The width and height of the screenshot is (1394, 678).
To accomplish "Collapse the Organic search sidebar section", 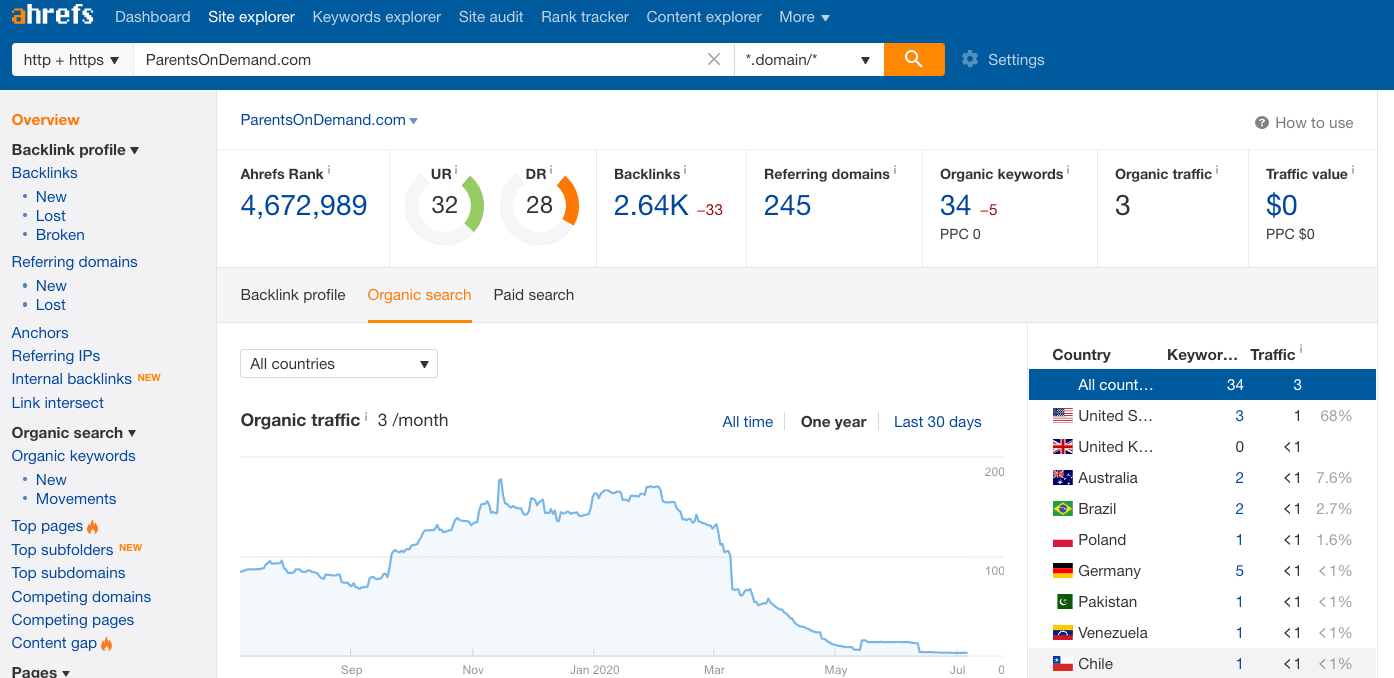I will tap(74, 433).
